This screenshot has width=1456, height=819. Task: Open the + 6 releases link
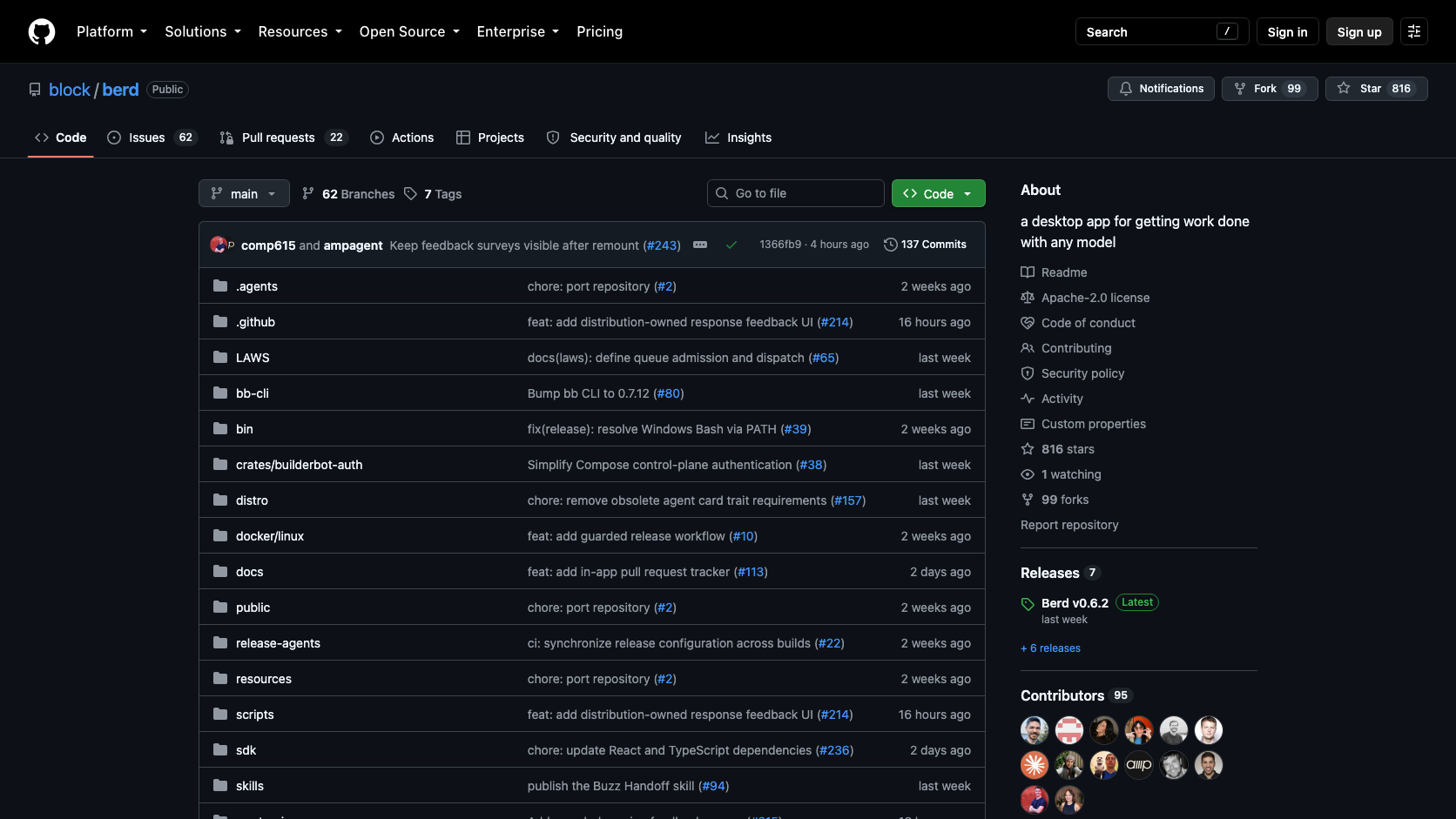1050,648
